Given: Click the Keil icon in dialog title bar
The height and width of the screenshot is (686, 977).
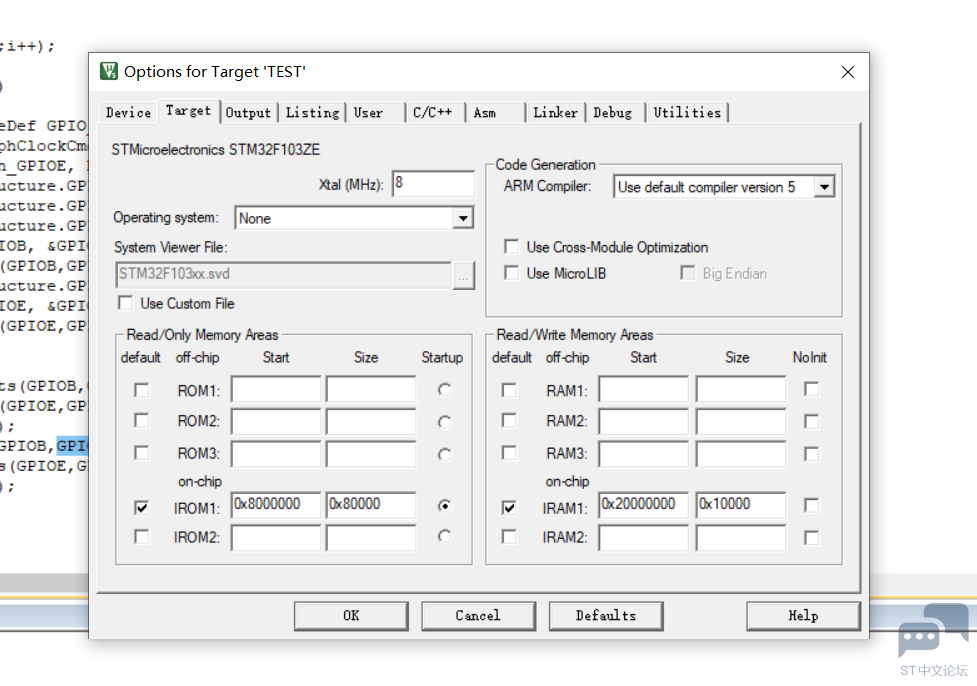Looking at the screenshot, I should [108, 71].
